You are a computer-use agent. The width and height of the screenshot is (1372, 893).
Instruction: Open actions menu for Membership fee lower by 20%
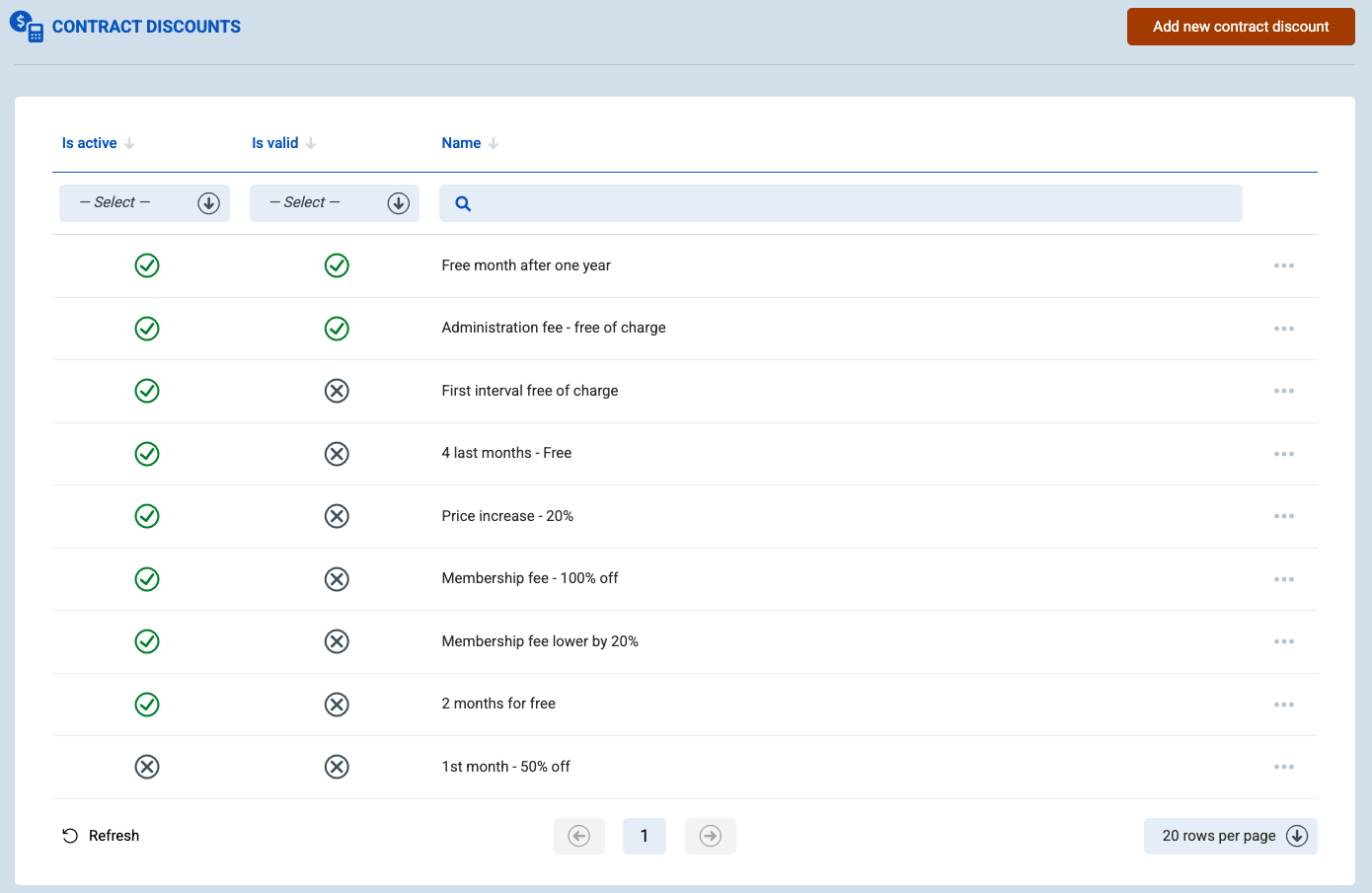1283,641
